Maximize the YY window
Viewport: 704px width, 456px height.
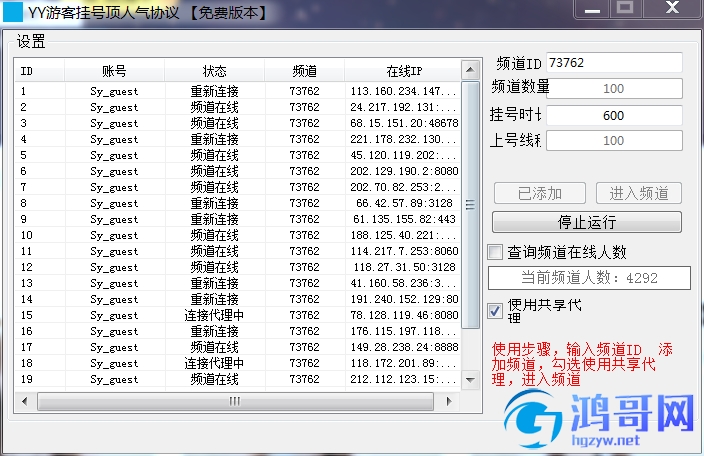625,9
